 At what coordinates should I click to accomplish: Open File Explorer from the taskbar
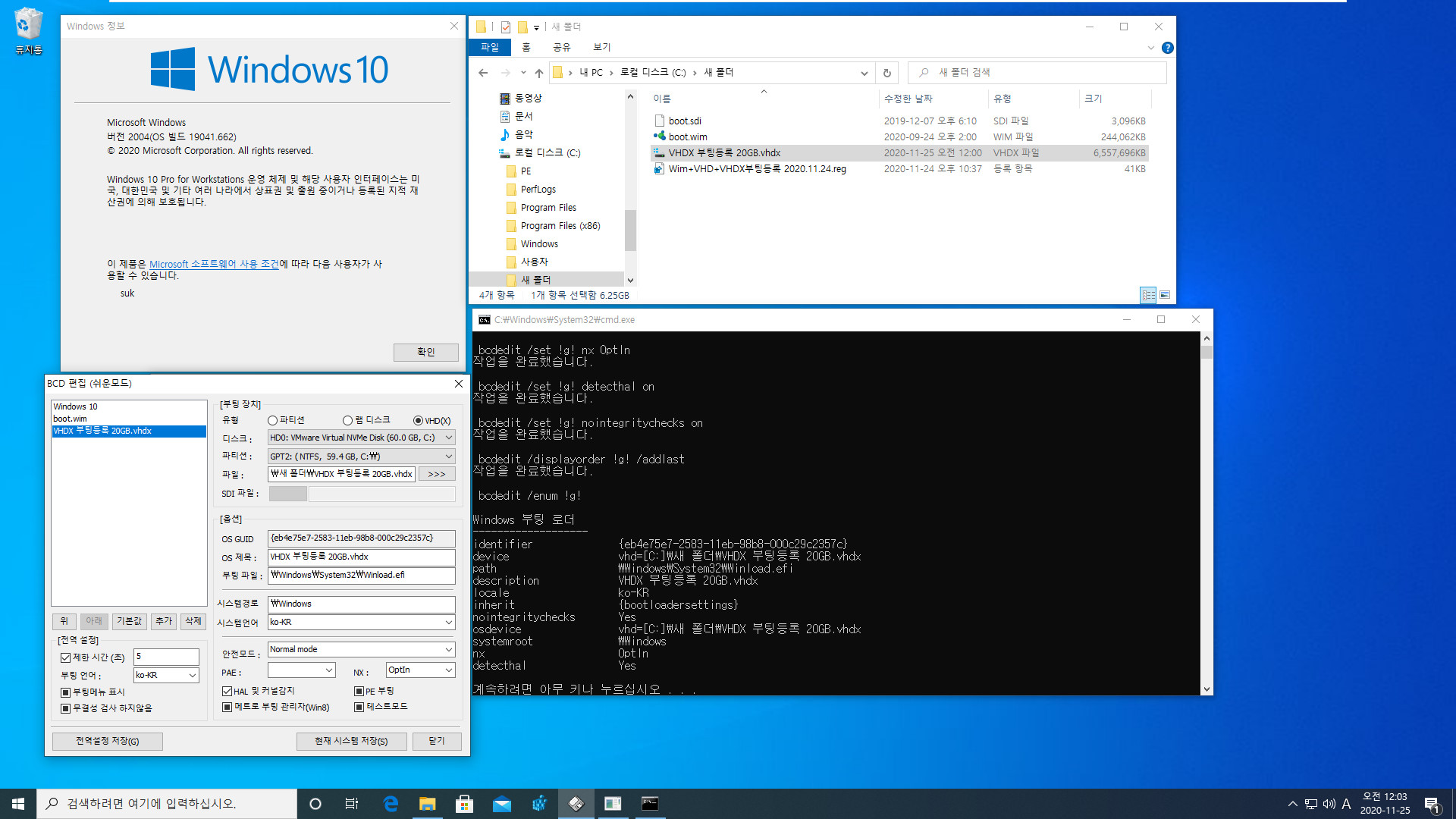click(428, 804)
